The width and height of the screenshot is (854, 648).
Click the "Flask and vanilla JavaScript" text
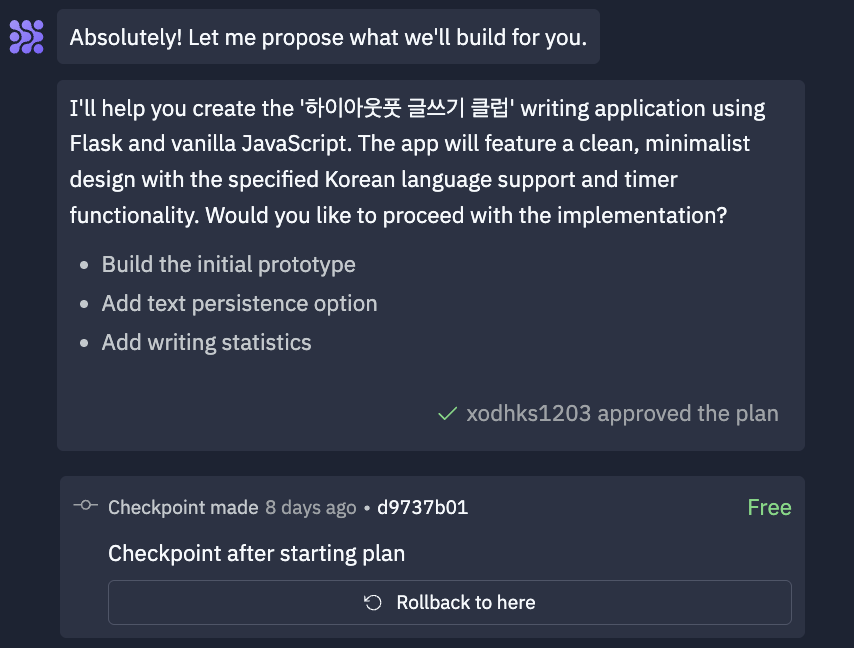[210, 143]
